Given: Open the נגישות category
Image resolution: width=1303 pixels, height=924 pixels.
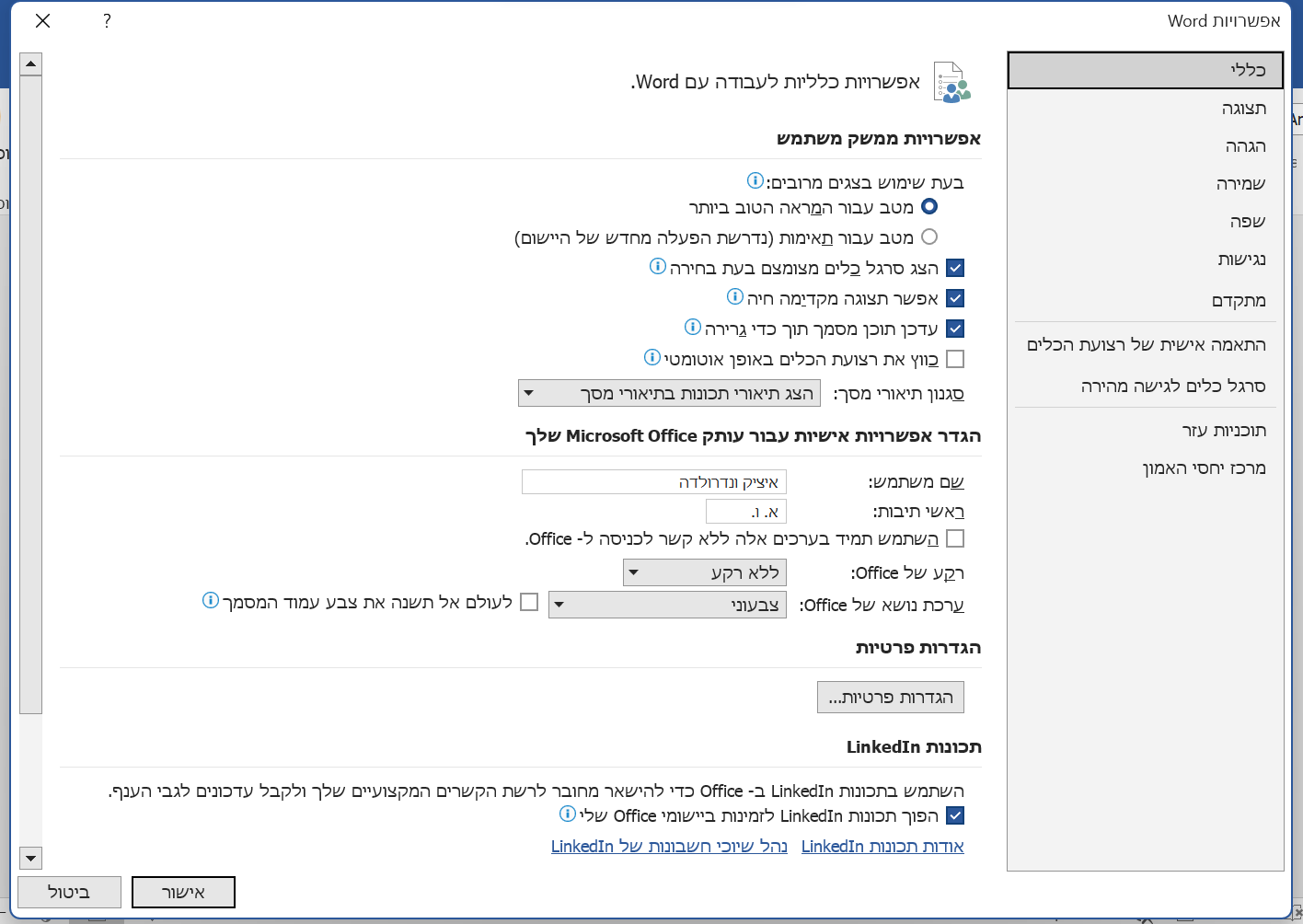Looking at the screenshot, I should [x=1146, y=259].
